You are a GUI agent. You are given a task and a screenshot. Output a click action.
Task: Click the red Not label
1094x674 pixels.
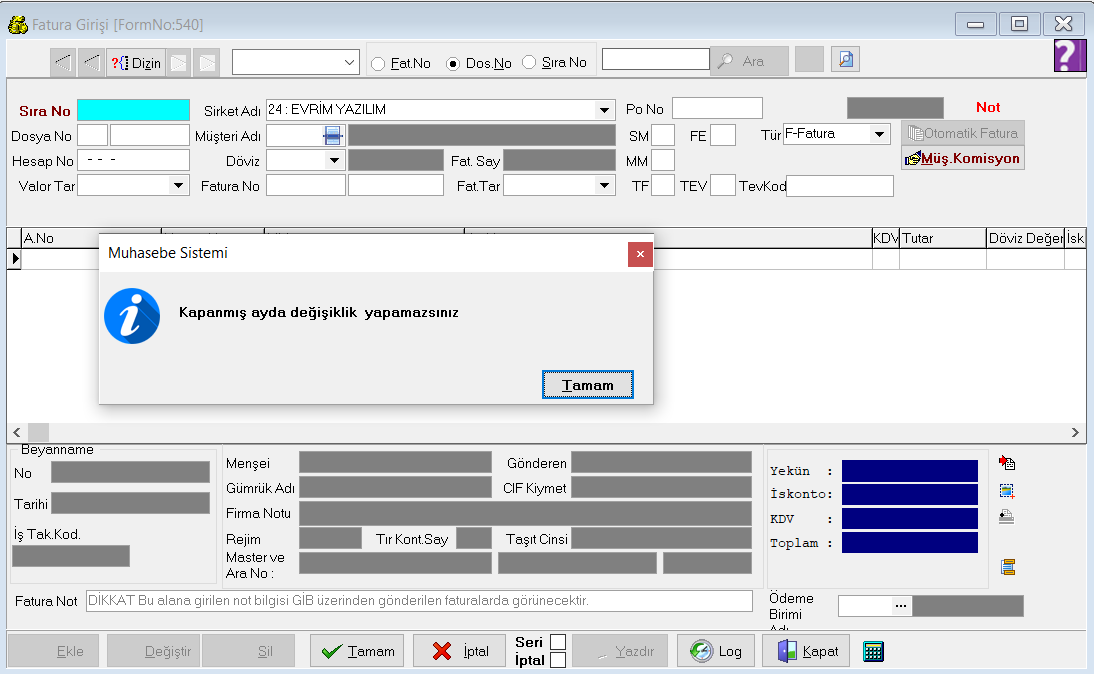(988, 107)
